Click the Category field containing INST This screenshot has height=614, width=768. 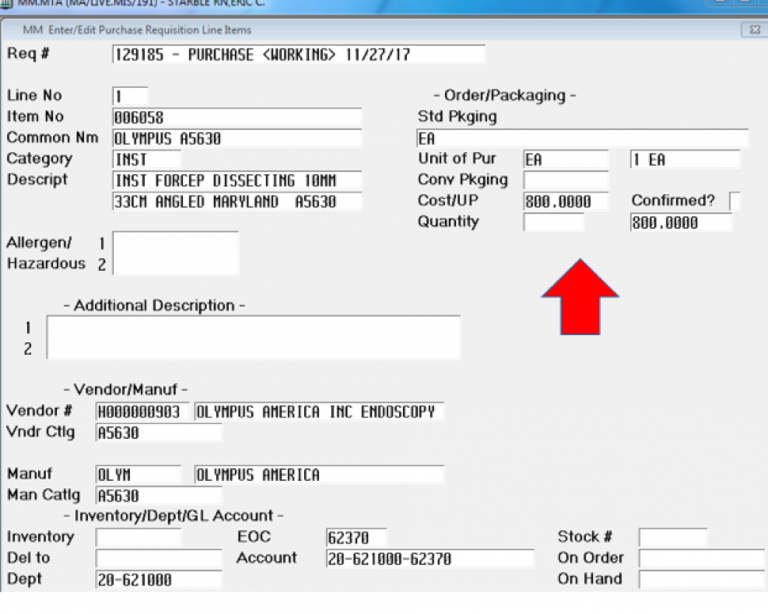146,160
